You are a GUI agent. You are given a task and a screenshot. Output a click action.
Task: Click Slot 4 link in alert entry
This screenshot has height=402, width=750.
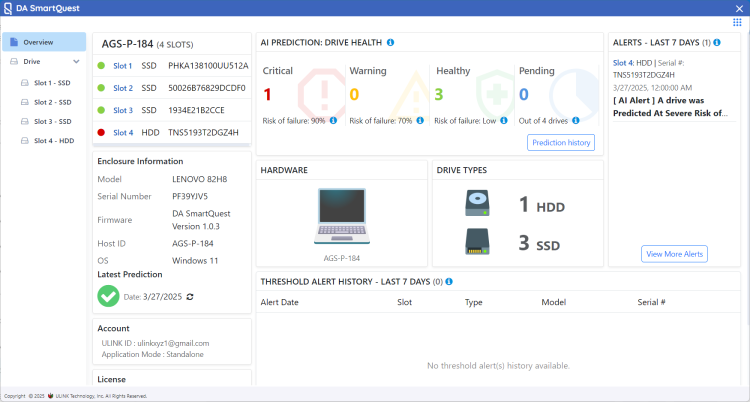click(x=624, y=63)
